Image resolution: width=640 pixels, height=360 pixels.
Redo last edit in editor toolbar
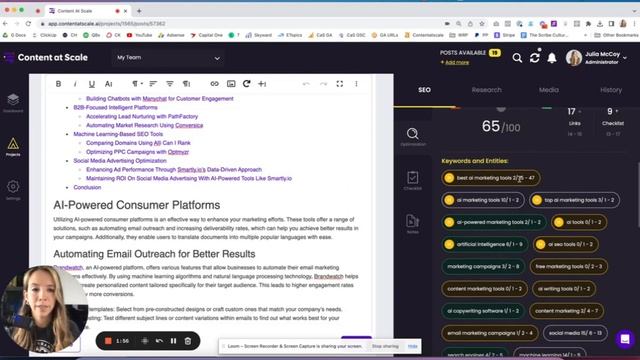tap(323, 84)
